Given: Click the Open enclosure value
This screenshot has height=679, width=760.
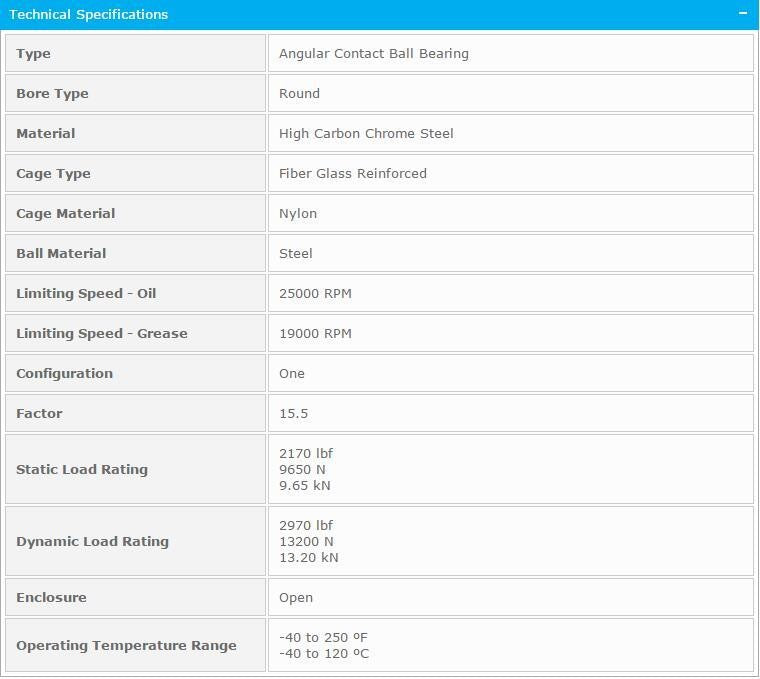Looking at the screenshot, I should (296, 598).
